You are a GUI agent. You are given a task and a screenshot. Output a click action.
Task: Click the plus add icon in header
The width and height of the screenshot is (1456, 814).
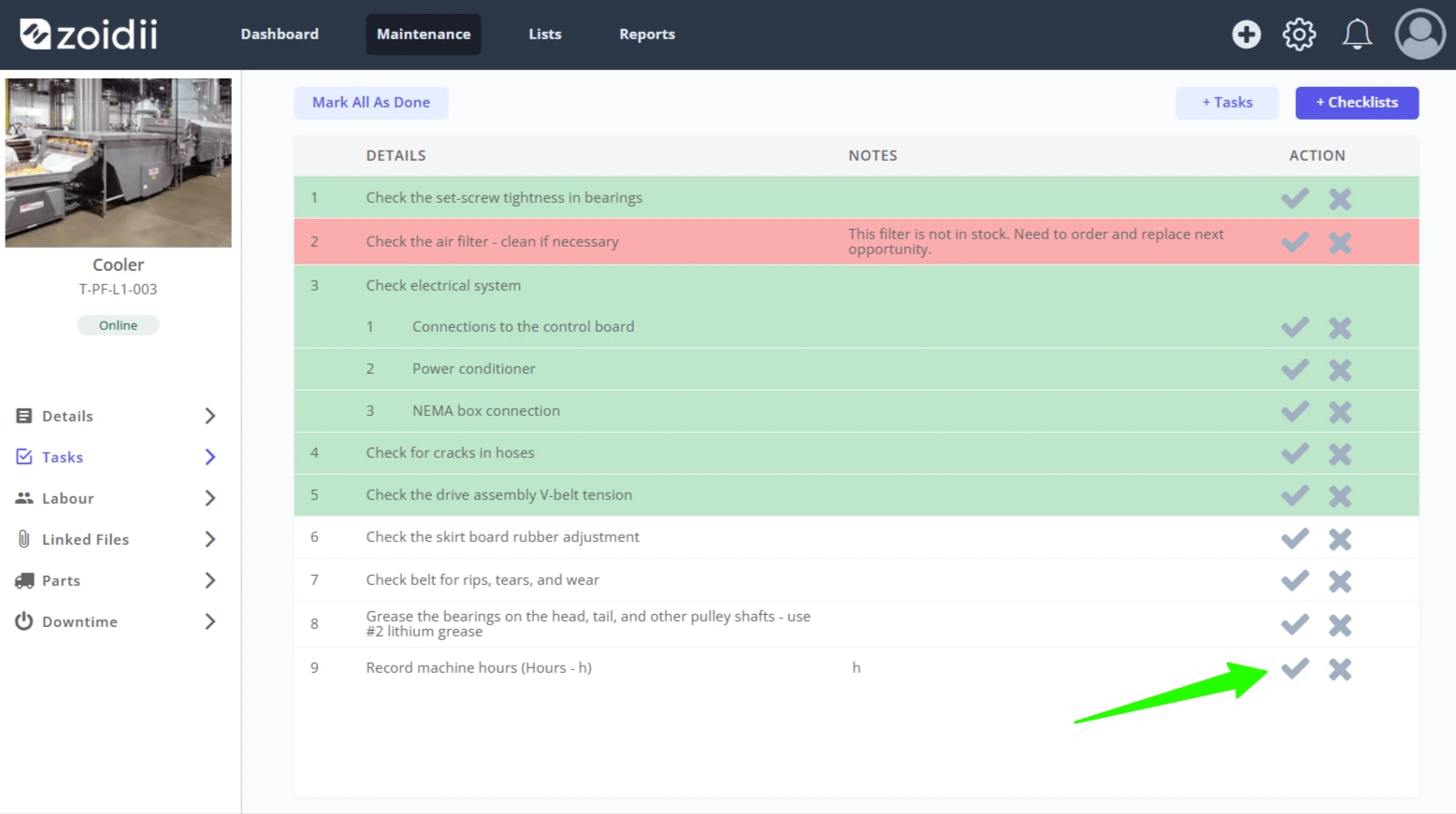coord(1246,35)
